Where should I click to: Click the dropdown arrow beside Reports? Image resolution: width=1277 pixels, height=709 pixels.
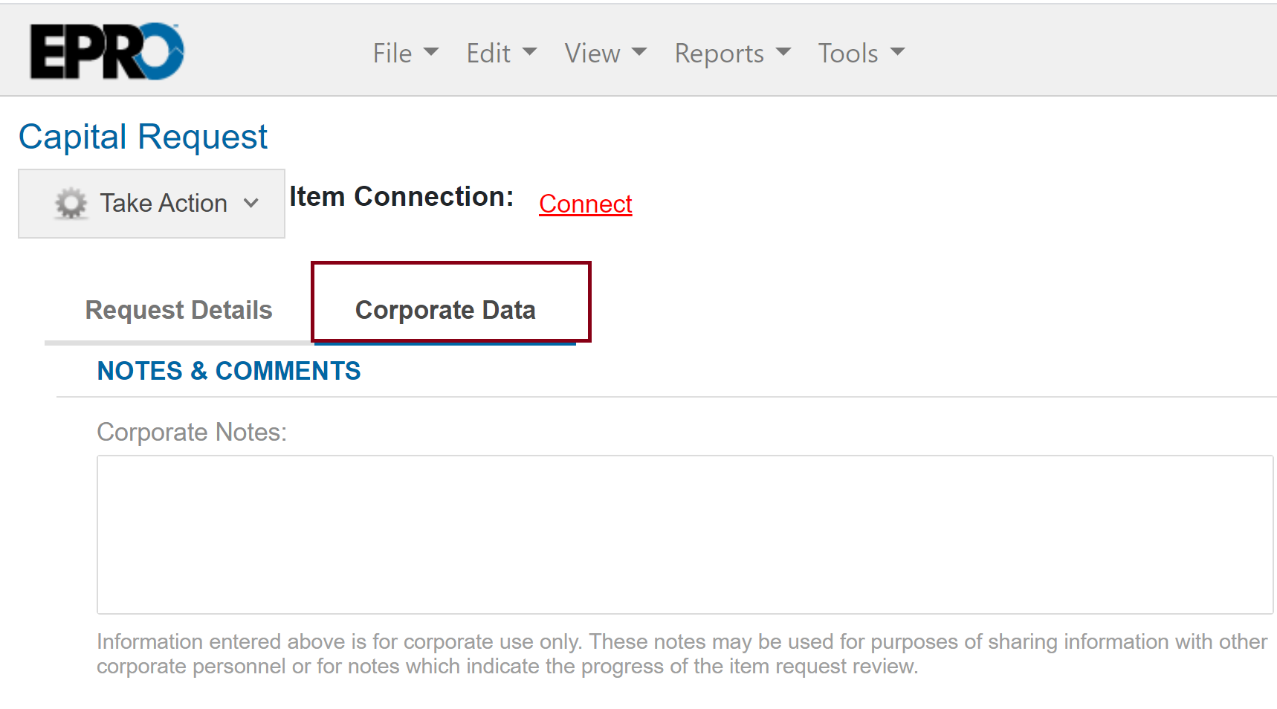783,52
